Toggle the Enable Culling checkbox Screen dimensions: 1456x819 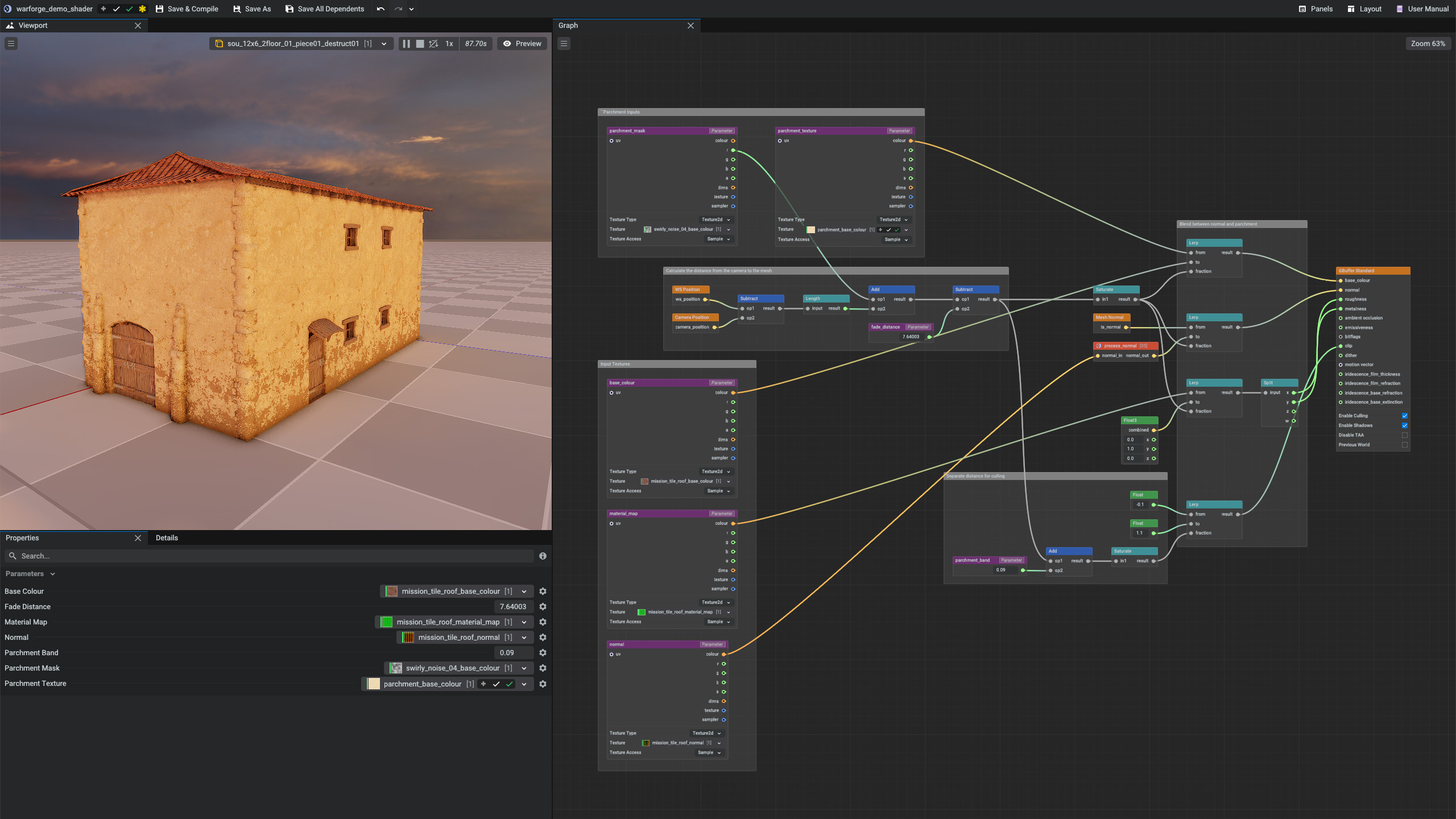tap(1404, 416)
